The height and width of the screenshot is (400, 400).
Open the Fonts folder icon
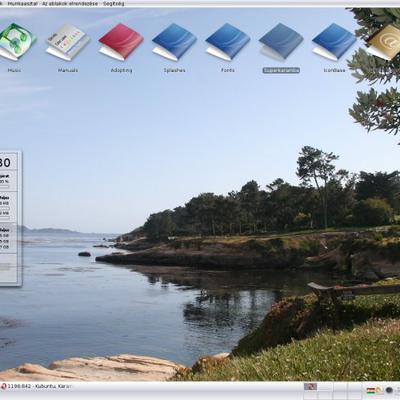pyautogui.click(x=228, y=42)
